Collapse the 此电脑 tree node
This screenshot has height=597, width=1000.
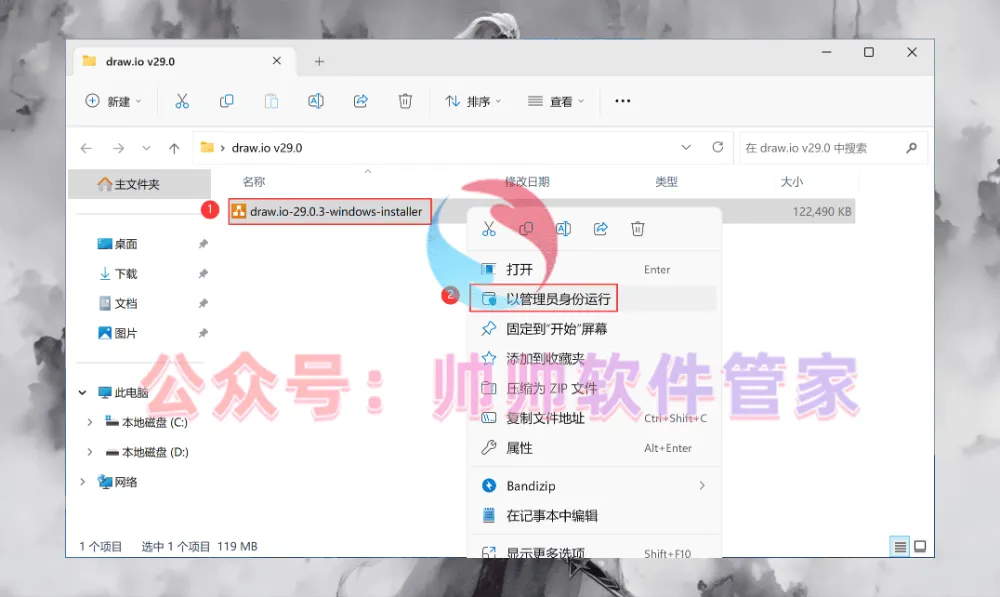[82, 392]
